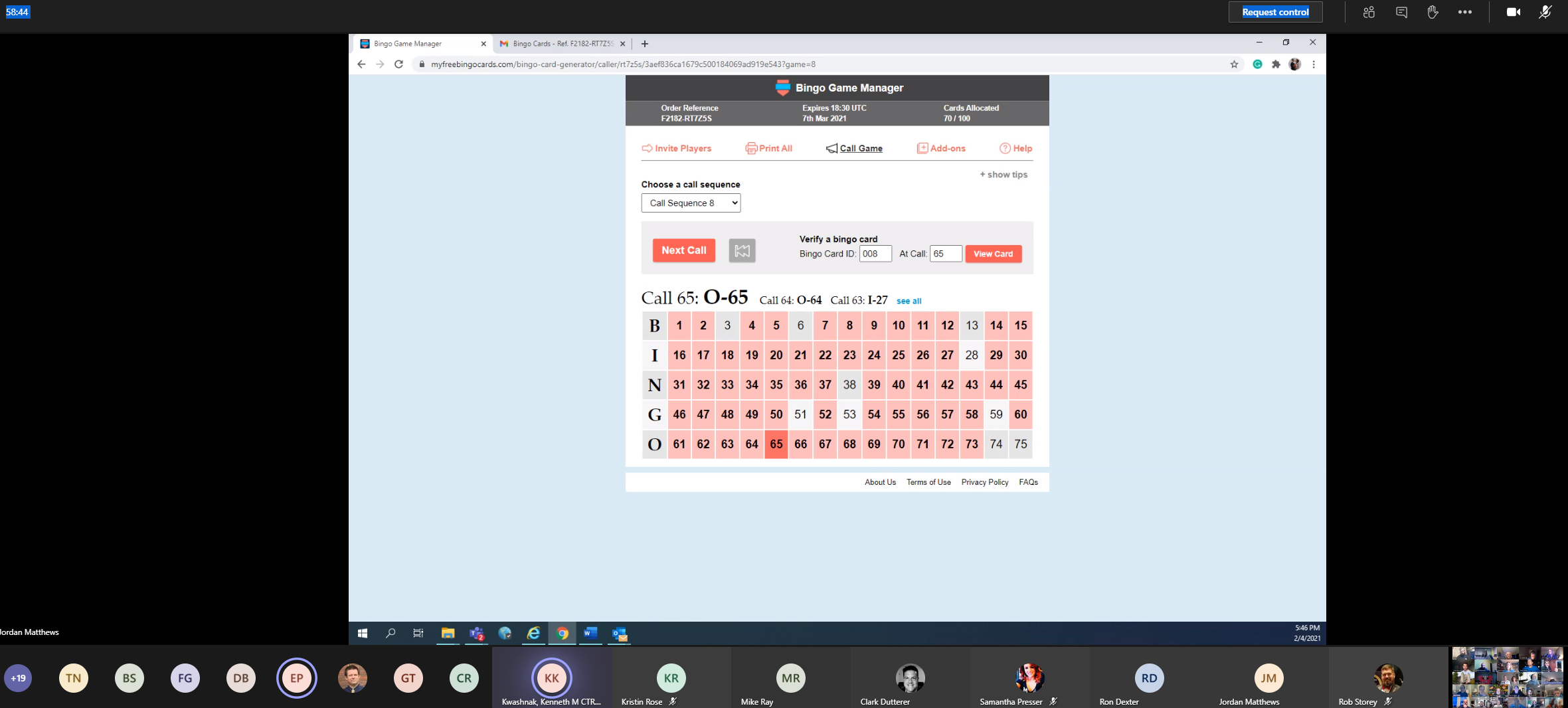The width and height of the screenshot is (1568, 708).
Task: Open the Call Sequence 8 dropdown
Action: 691,203
